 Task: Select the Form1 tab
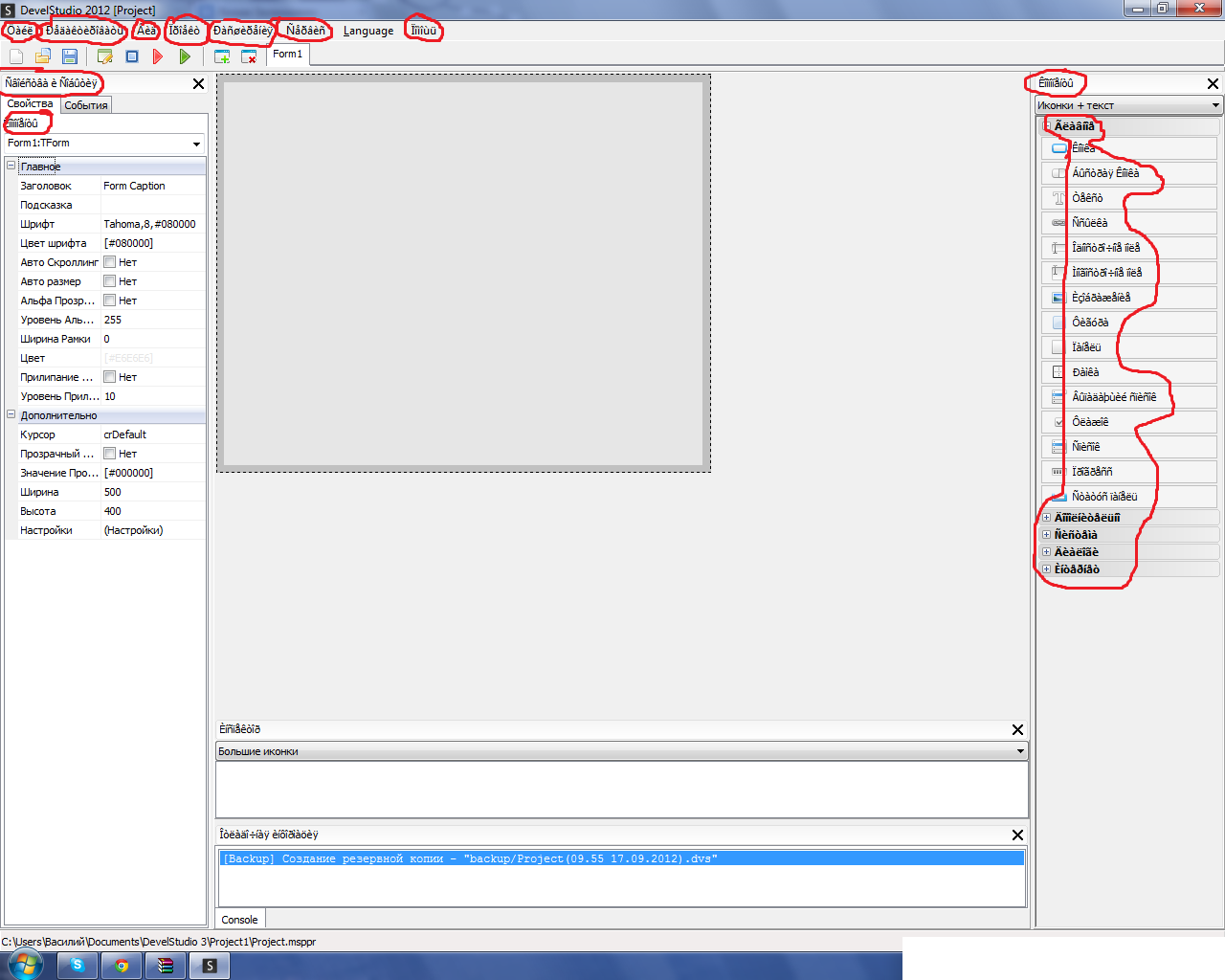[x=287, y=55]
